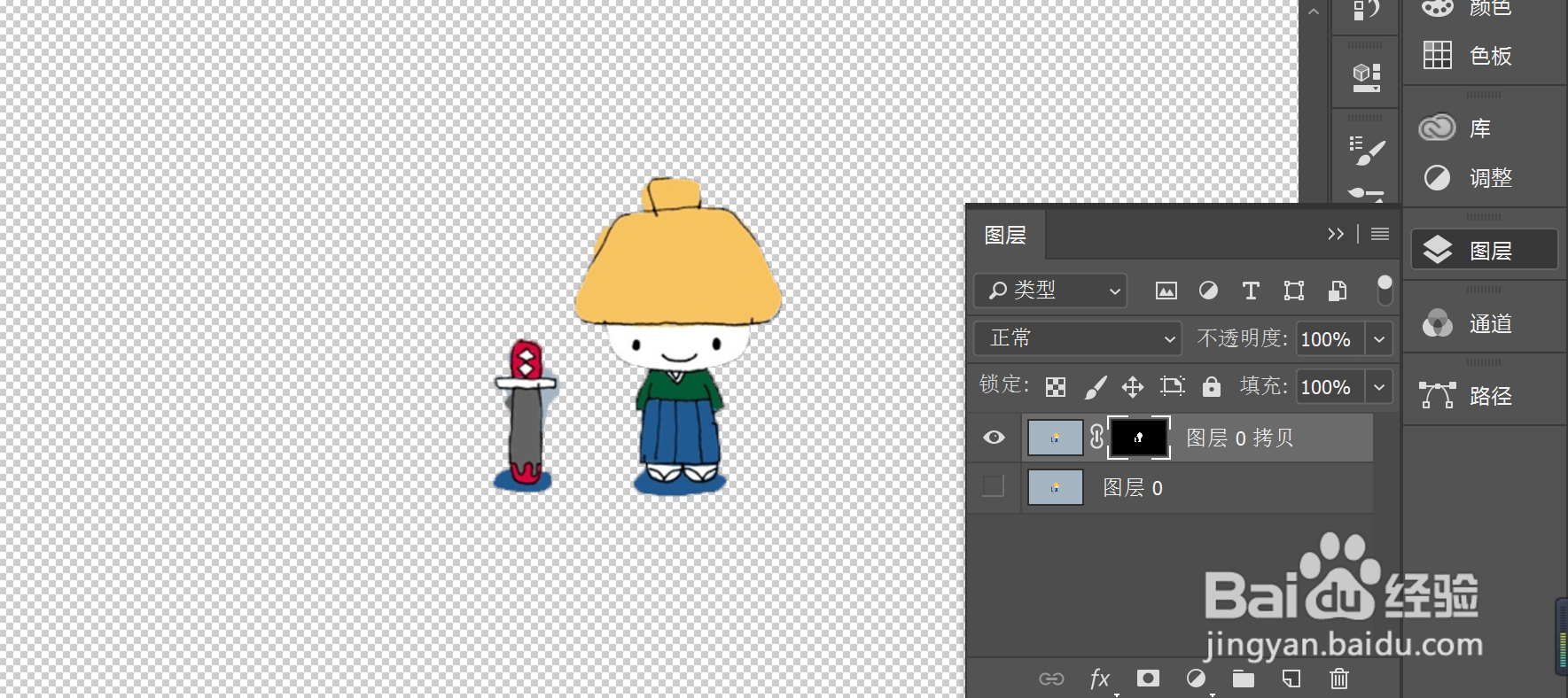Add a layer mask with the mask icon
This screenshot has width=1568, height=698.
[1148, 679]
